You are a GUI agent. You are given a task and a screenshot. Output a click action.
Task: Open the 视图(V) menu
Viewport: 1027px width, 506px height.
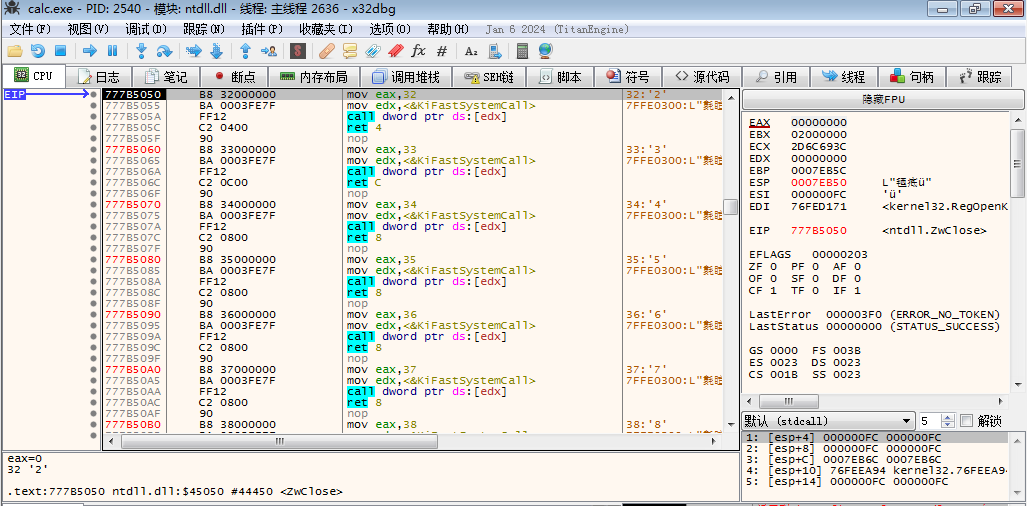coord(88,29)
